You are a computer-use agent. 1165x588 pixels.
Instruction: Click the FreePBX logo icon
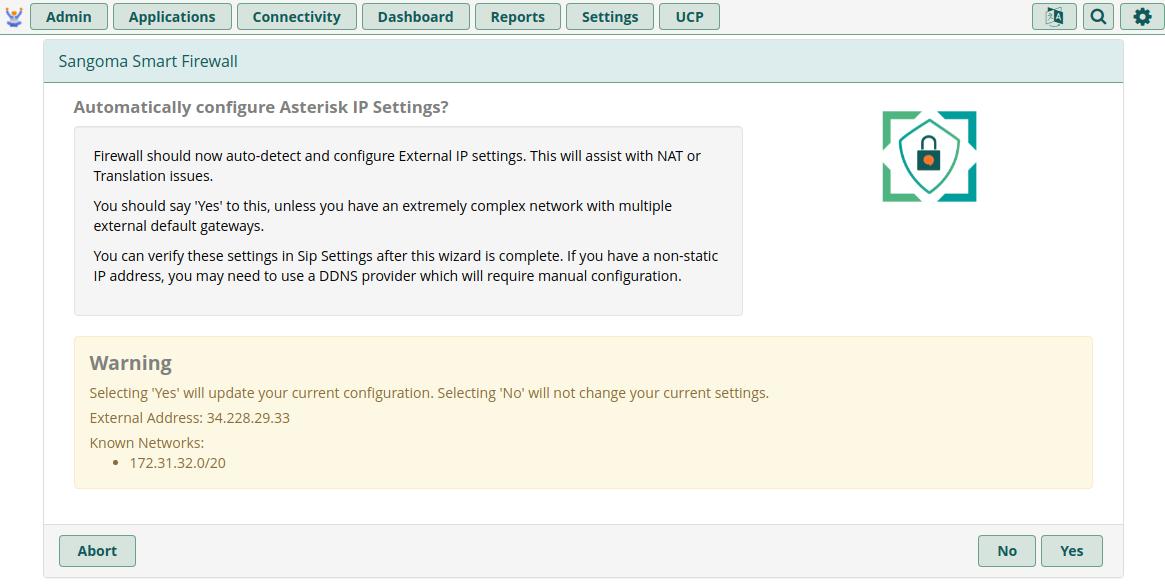pyautogui.click(x=14, y=16)
